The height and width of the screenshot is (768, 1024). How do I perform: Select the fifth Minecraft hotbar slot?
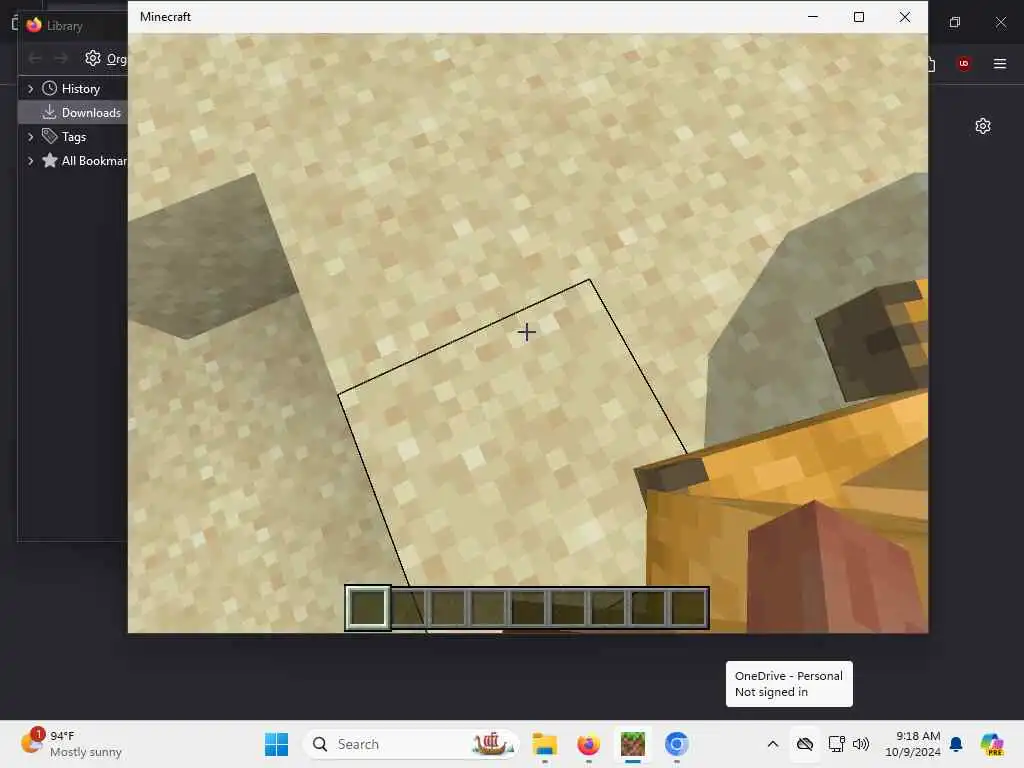(x=528, y=607)
